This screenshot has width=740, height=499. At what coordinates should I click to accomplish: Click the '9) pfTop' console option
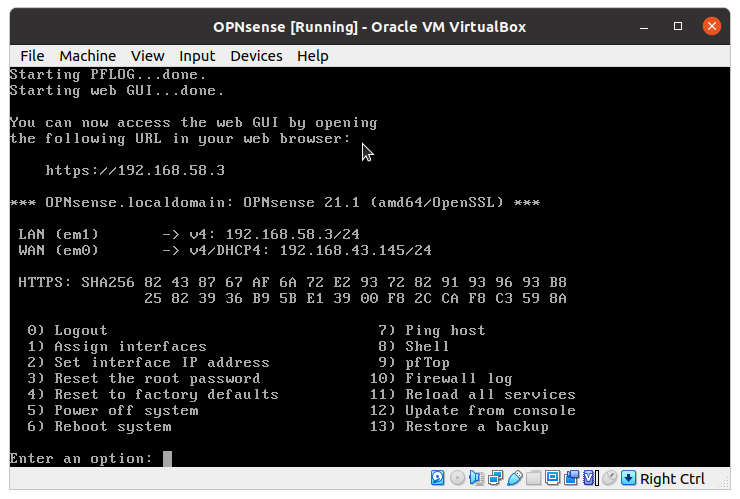coord(414,363)
